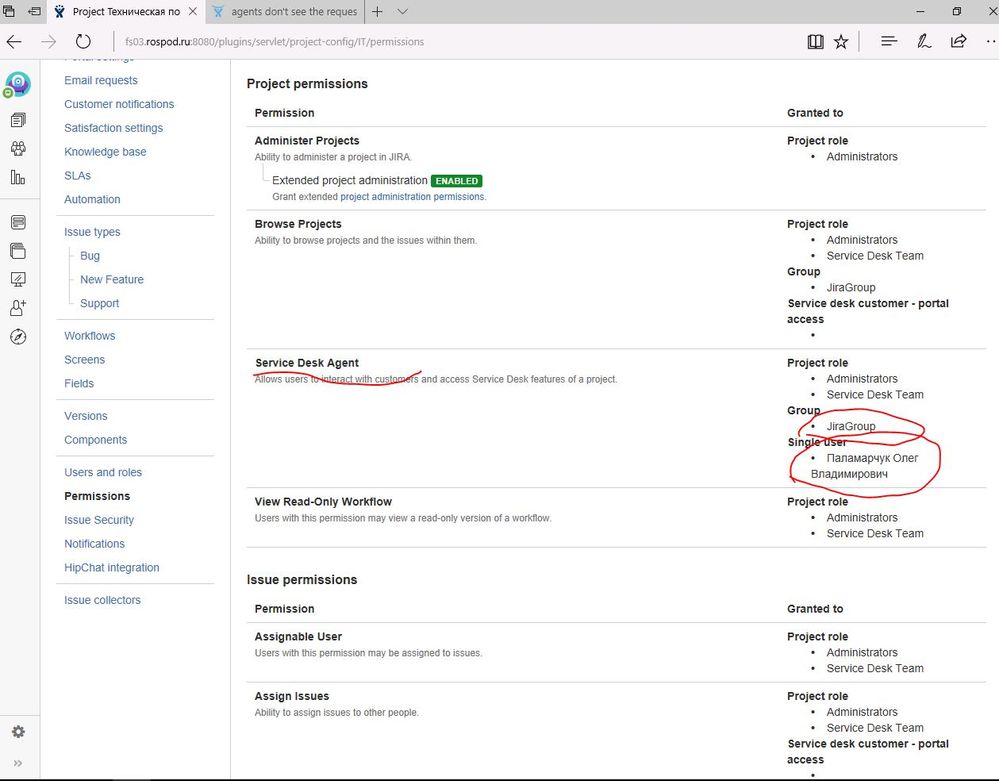Image resolution: width=999 pixels, height=781 pixels.
Task: Open Knowledge base settings
Action: pyautogui.click(x=105, y=152)
